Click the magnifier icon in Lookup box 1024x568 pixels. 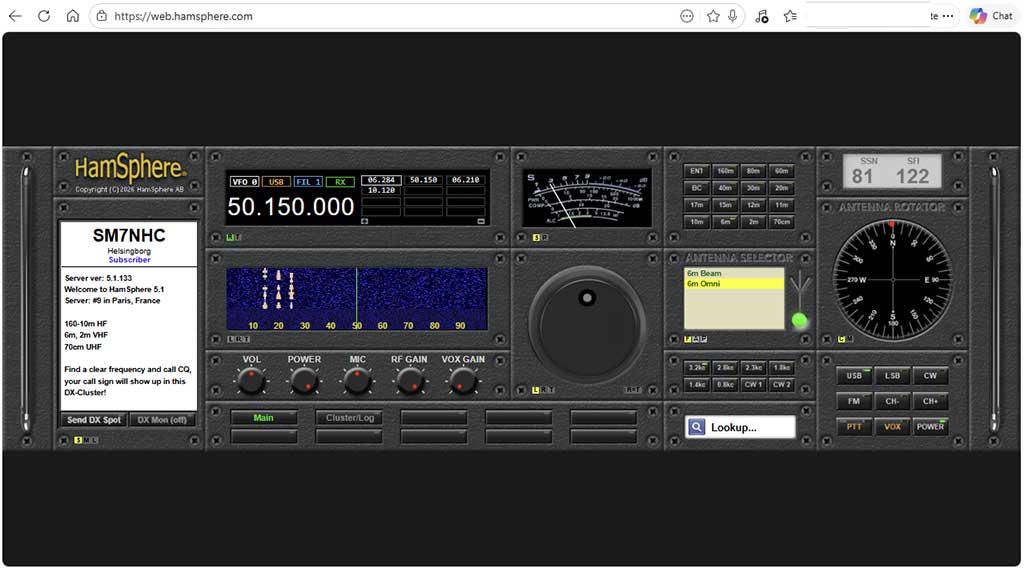coord(697,427)
